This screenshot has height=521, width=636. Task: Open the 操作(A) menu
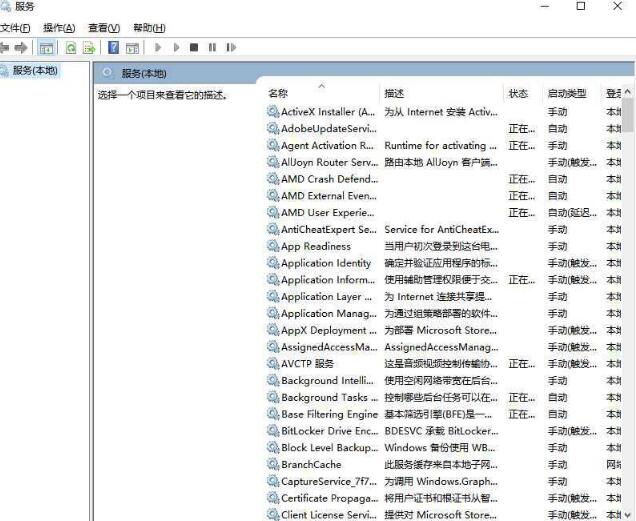59,28
